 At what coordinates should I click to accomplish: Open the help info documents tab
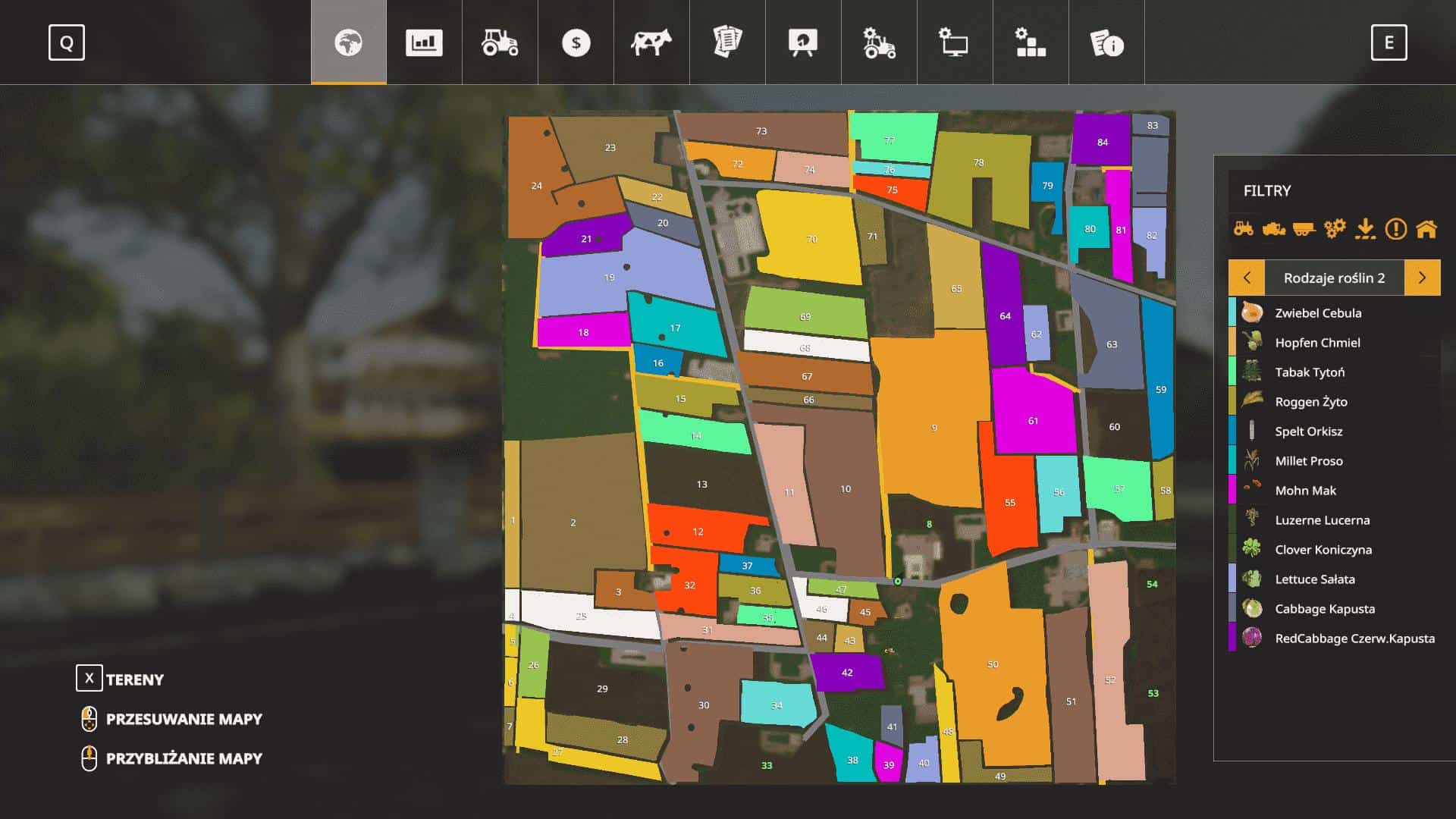click(x=1106, y=42)
